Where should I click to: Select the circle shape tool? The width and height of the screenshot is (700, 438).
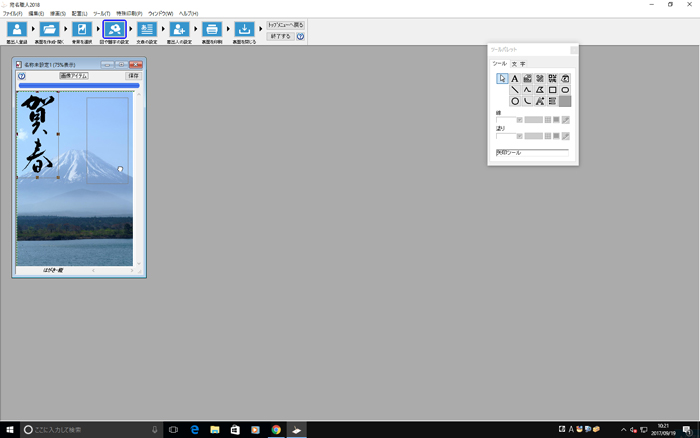pyautogui.click(x=515, y=101)
